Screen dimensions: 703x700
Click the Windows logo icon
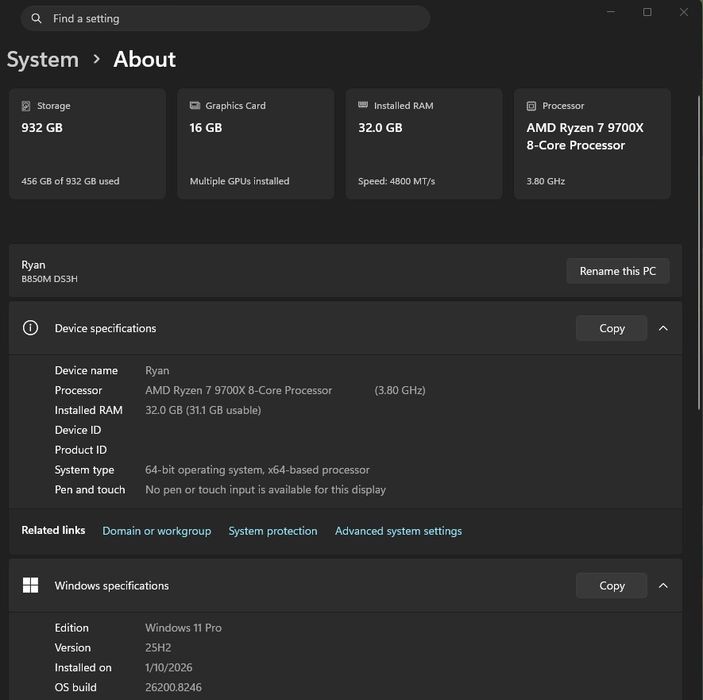[30, 585]
